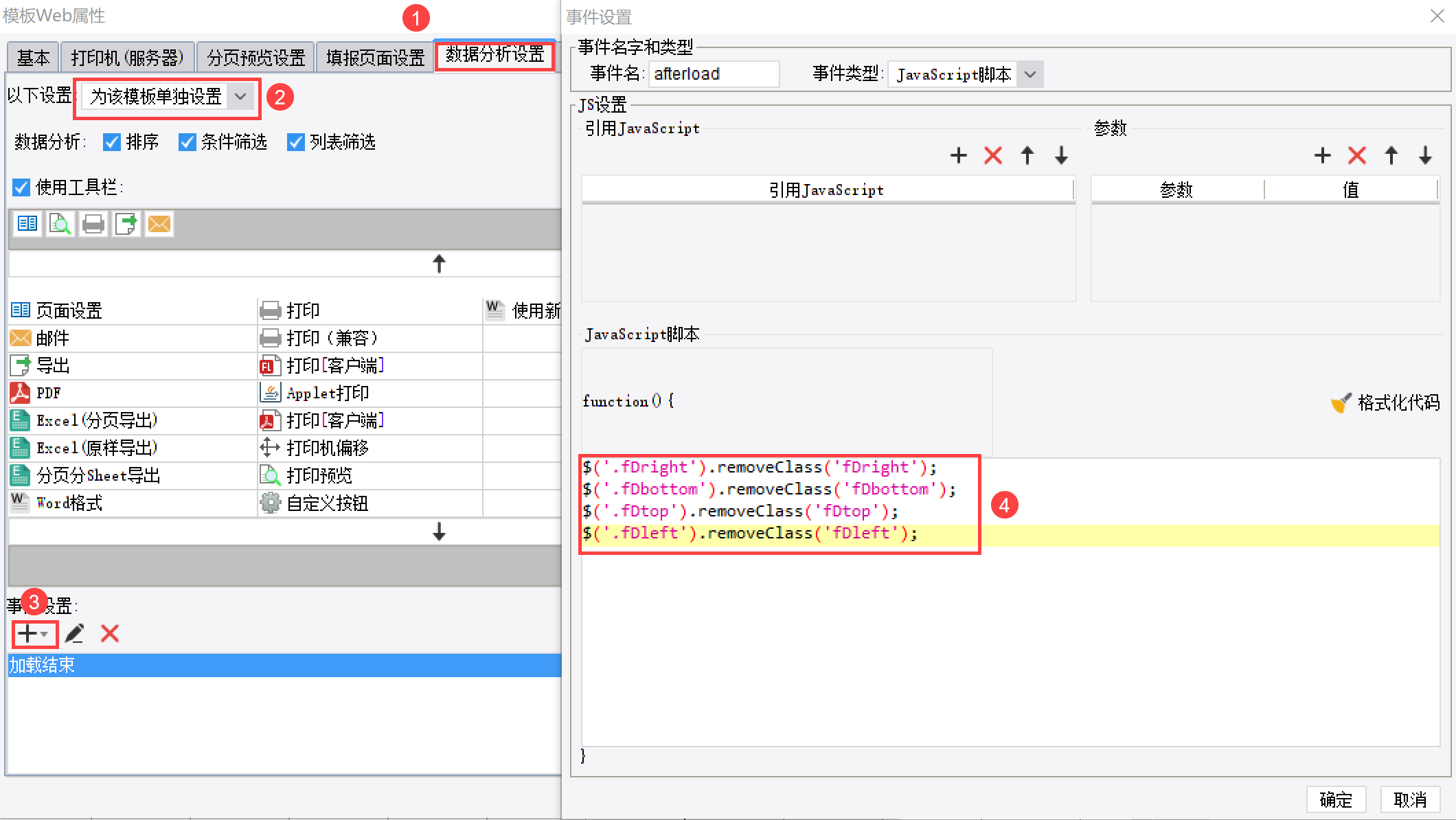Uncheck the 排序 sorting checkbox
The height and width of the screenshot is (820, 1456).
[x=112, y=142]
